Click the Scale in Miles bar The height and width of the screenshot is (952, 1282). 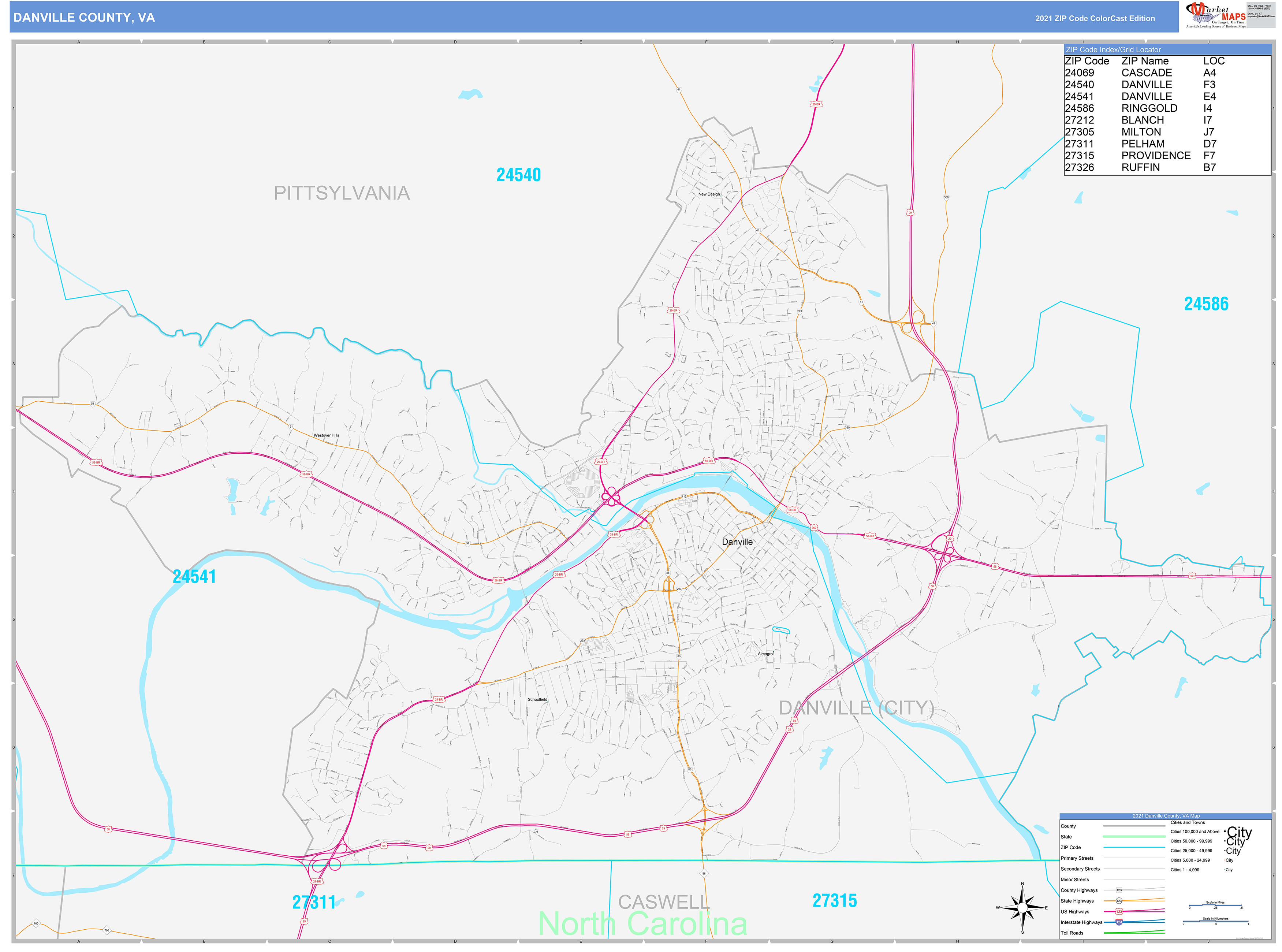coord(1216,906)
